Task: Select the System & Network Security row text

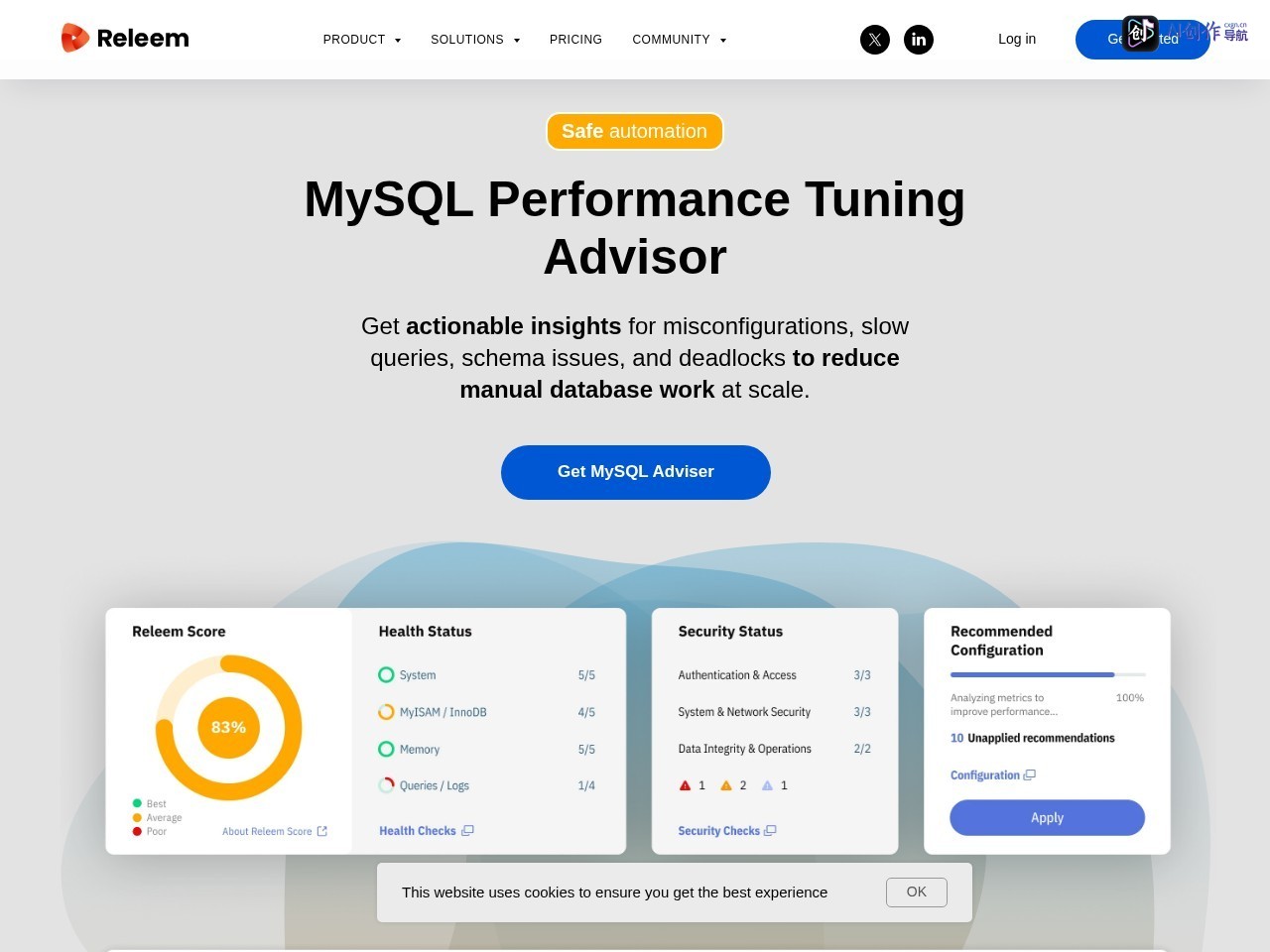Action: (x=744, y=712)
